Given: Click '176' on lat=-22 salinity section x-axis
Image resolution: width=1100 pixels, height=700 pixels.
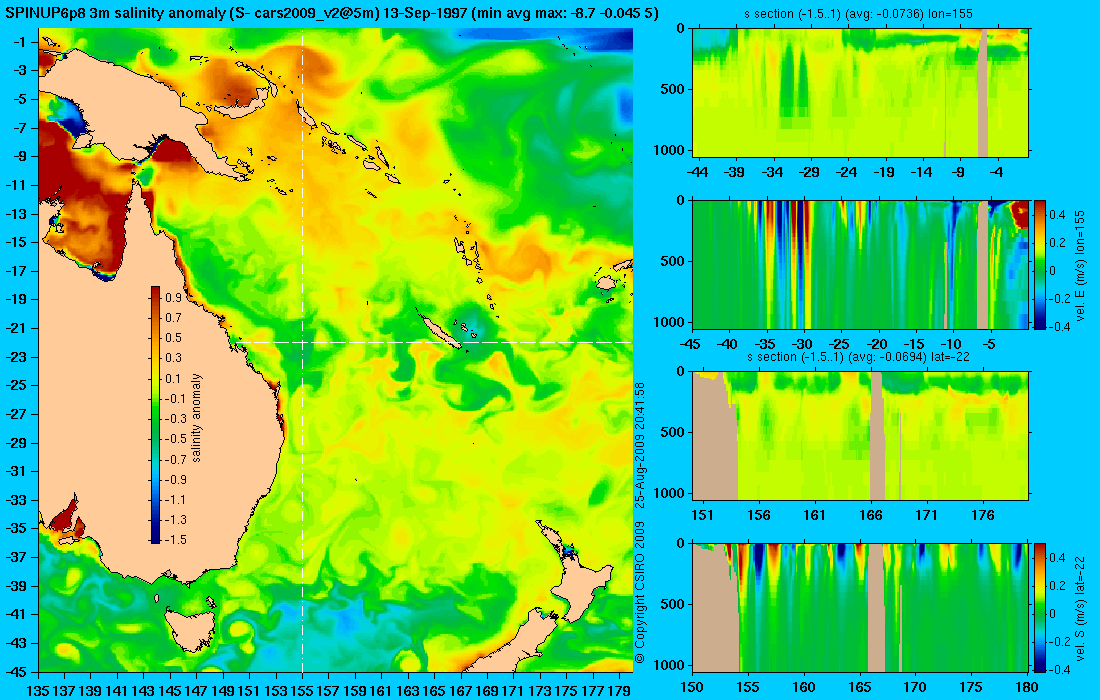Looking at the screenshot, I should coord(983,516).
